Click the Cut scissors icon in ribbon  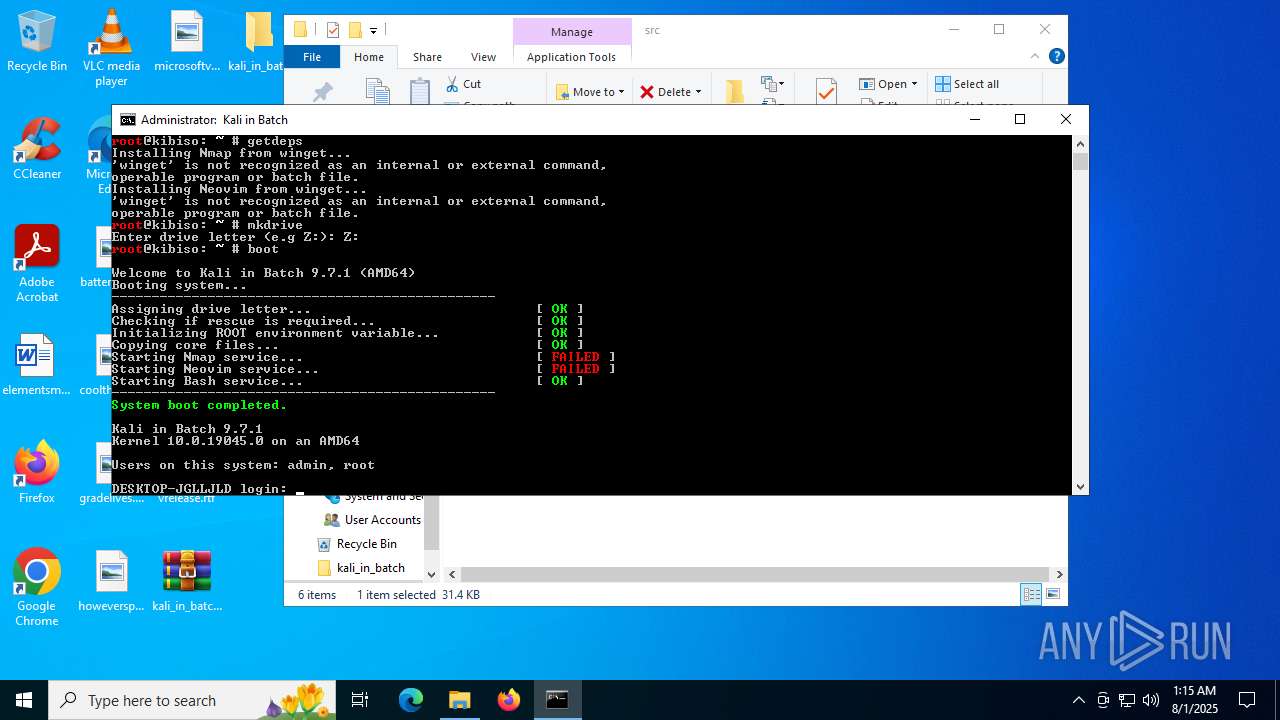tap(452, 84)
